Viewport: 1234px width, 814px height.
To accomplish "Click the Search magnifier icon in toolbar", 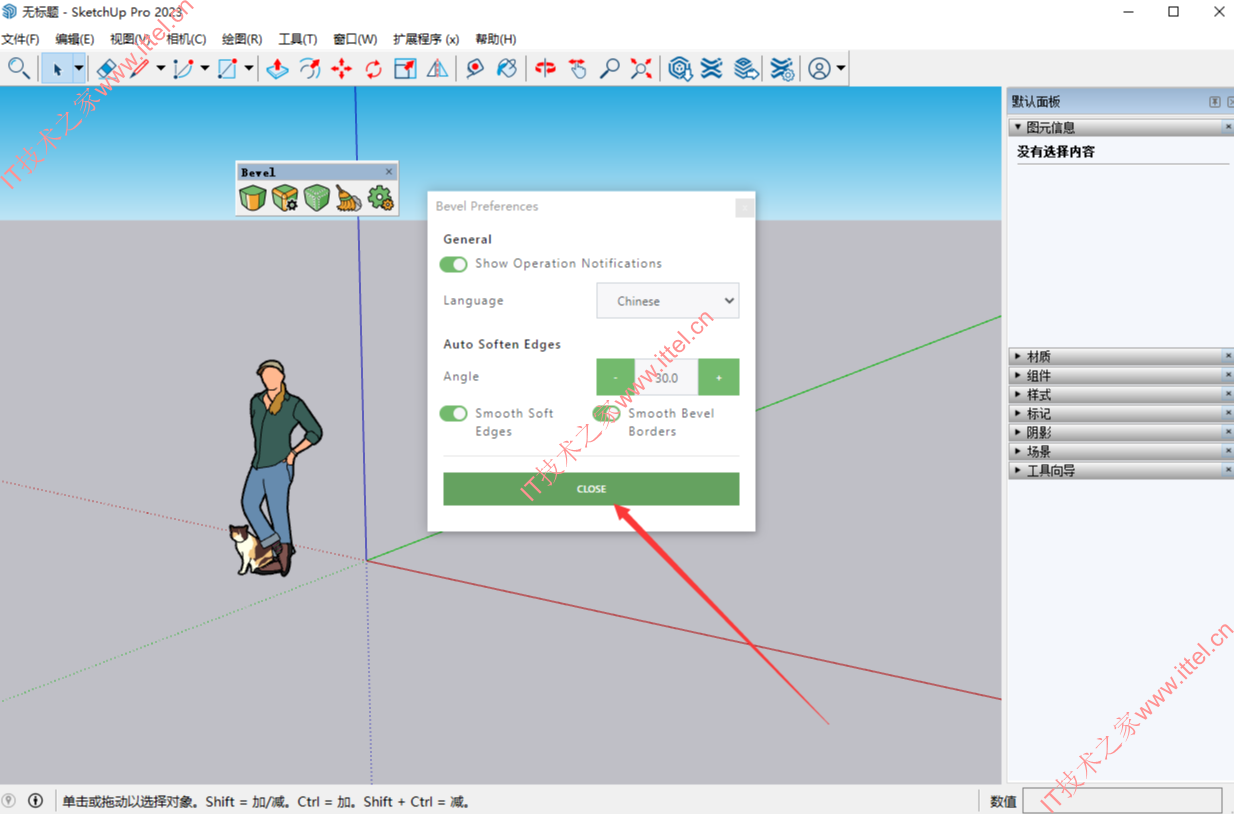I will (x=18, y=68).
